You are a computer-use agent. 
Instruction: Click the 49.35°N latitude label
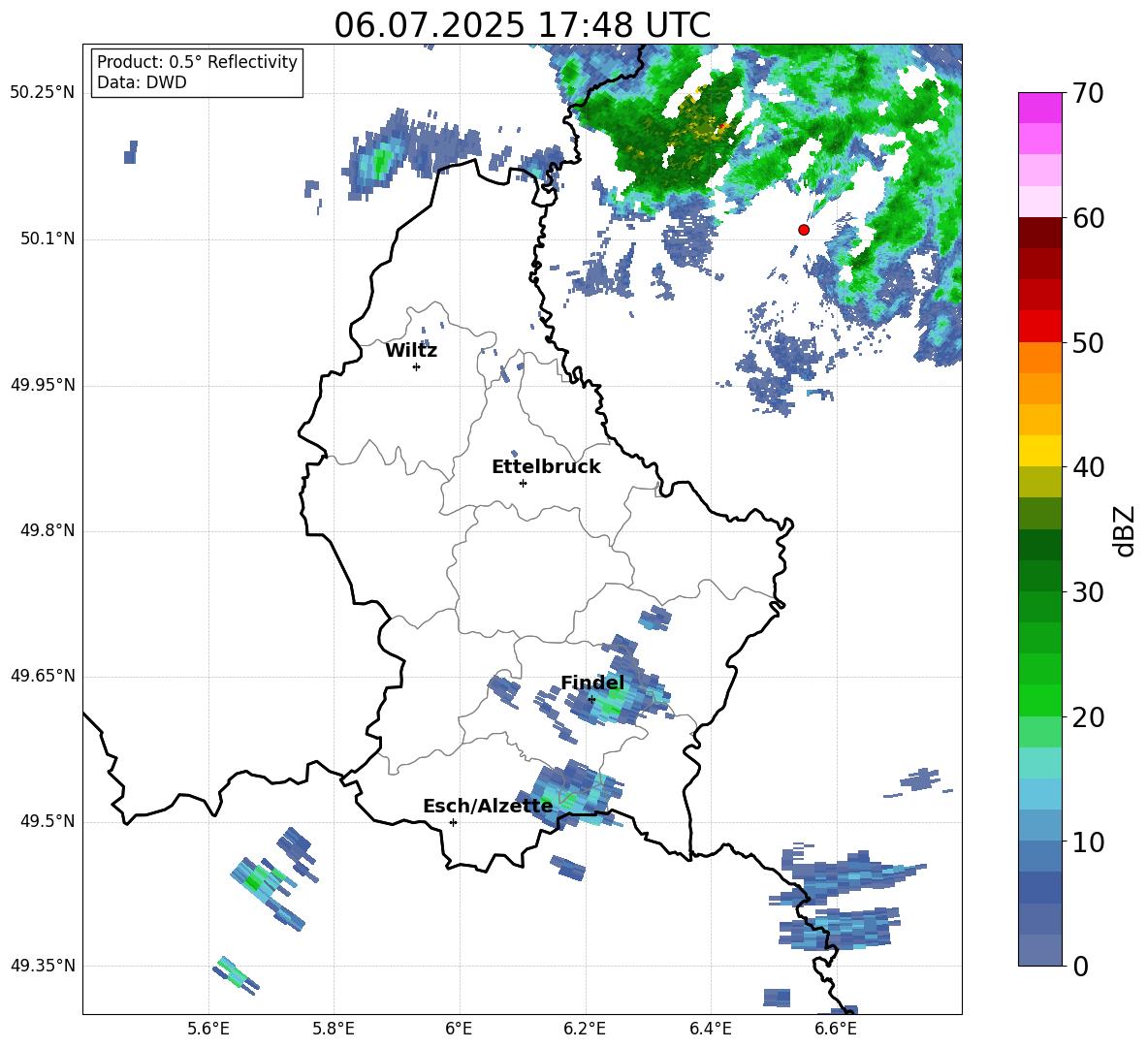(43, 966)
